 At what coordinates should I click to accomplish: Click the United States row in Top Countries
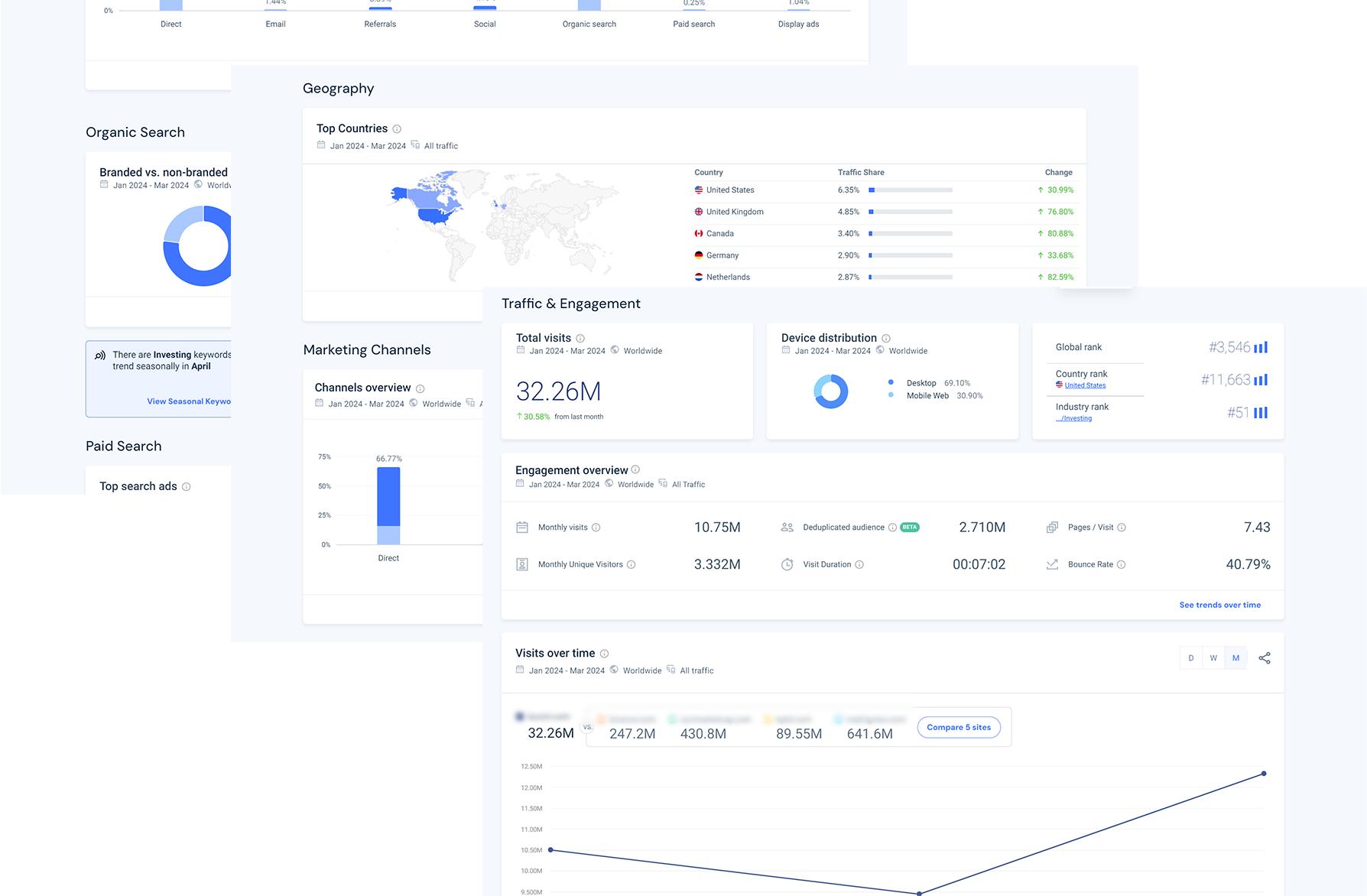tap(883, 190)
